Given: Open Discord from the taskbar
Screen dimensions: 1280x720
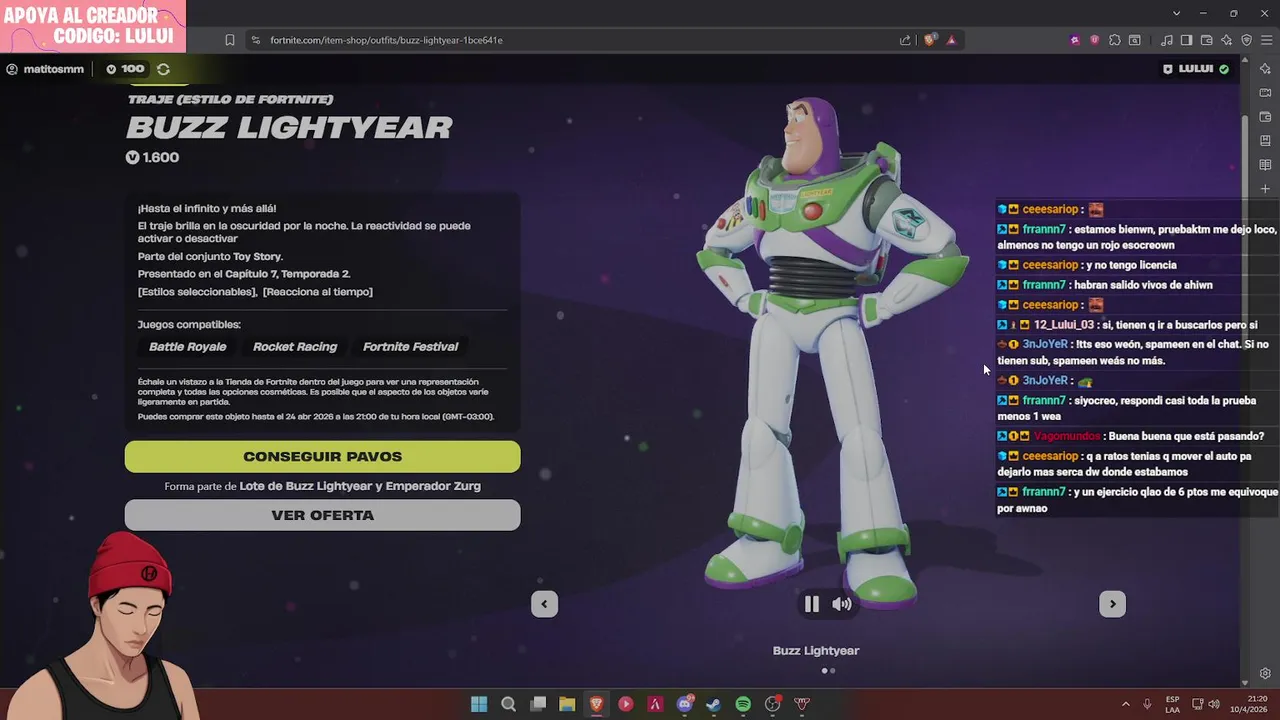Looking at the screenshot, I should pyautogui.click(x=684, y=704).
